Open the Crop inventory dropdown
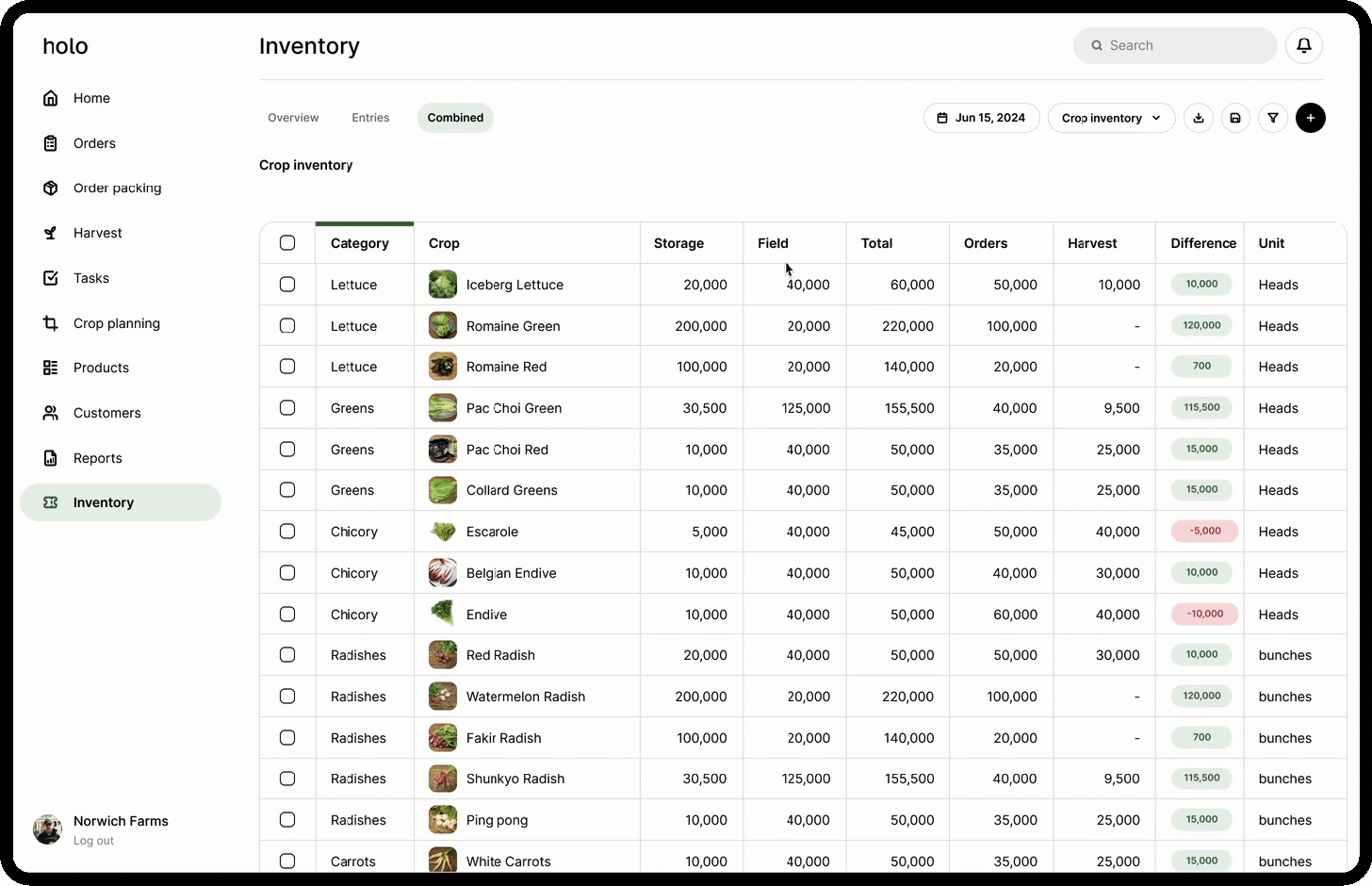Viewport: 1372px width, 886px height. tap(1111, 118)
